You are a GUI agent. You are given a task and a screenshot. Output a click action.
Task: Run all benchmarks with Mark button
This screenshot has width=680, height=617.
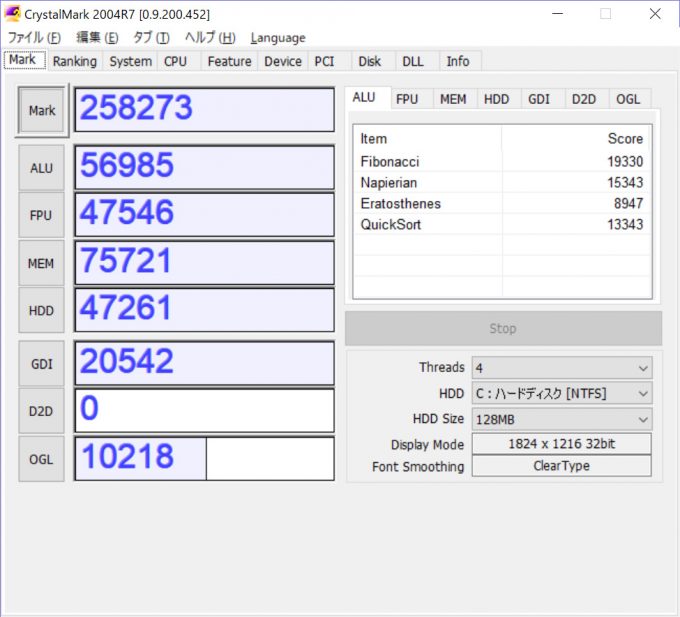click(x=42, y=110)
